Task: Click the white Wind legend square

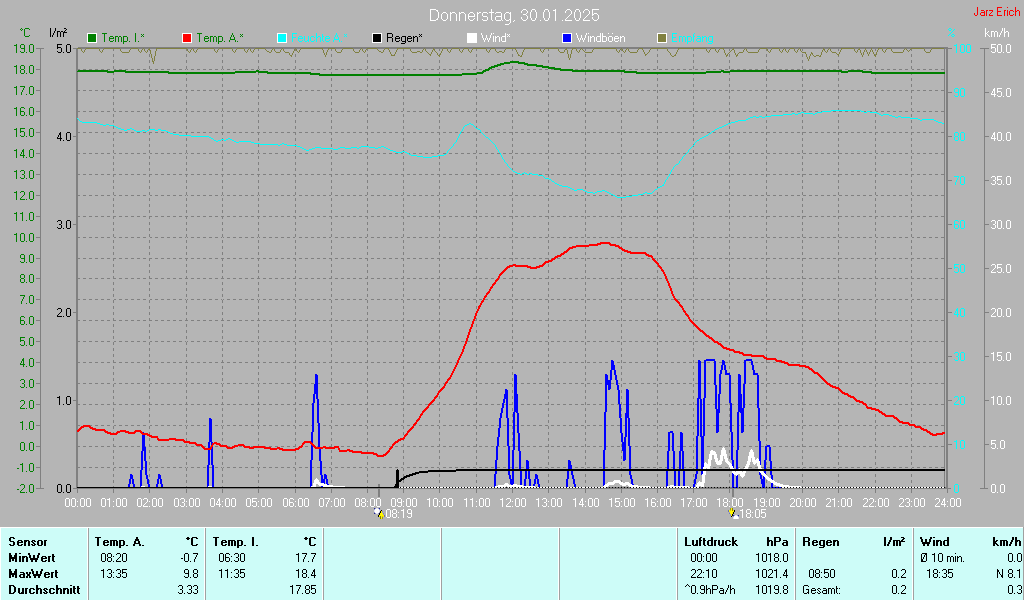Action: click(x=472, y=38)
